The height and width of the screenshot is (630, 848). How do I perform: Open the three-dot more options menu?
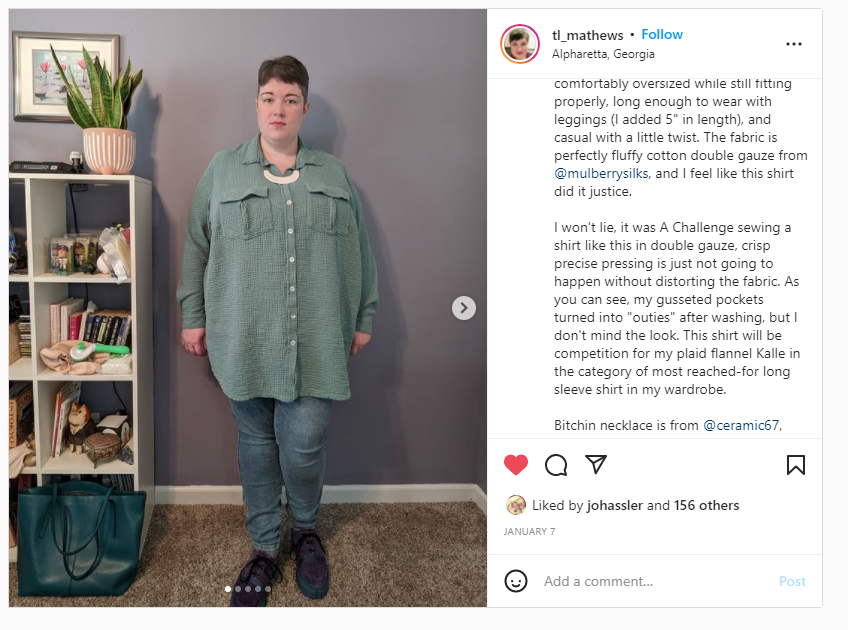pos(793,44)
